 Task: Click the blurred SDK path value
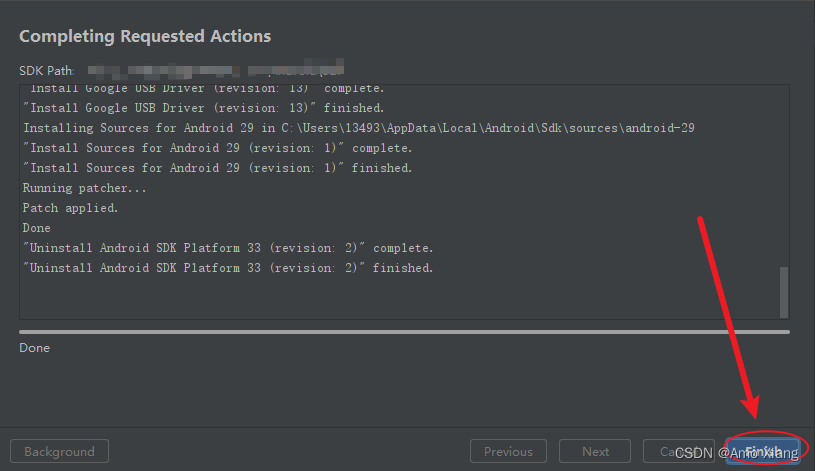tap(215, 71)
